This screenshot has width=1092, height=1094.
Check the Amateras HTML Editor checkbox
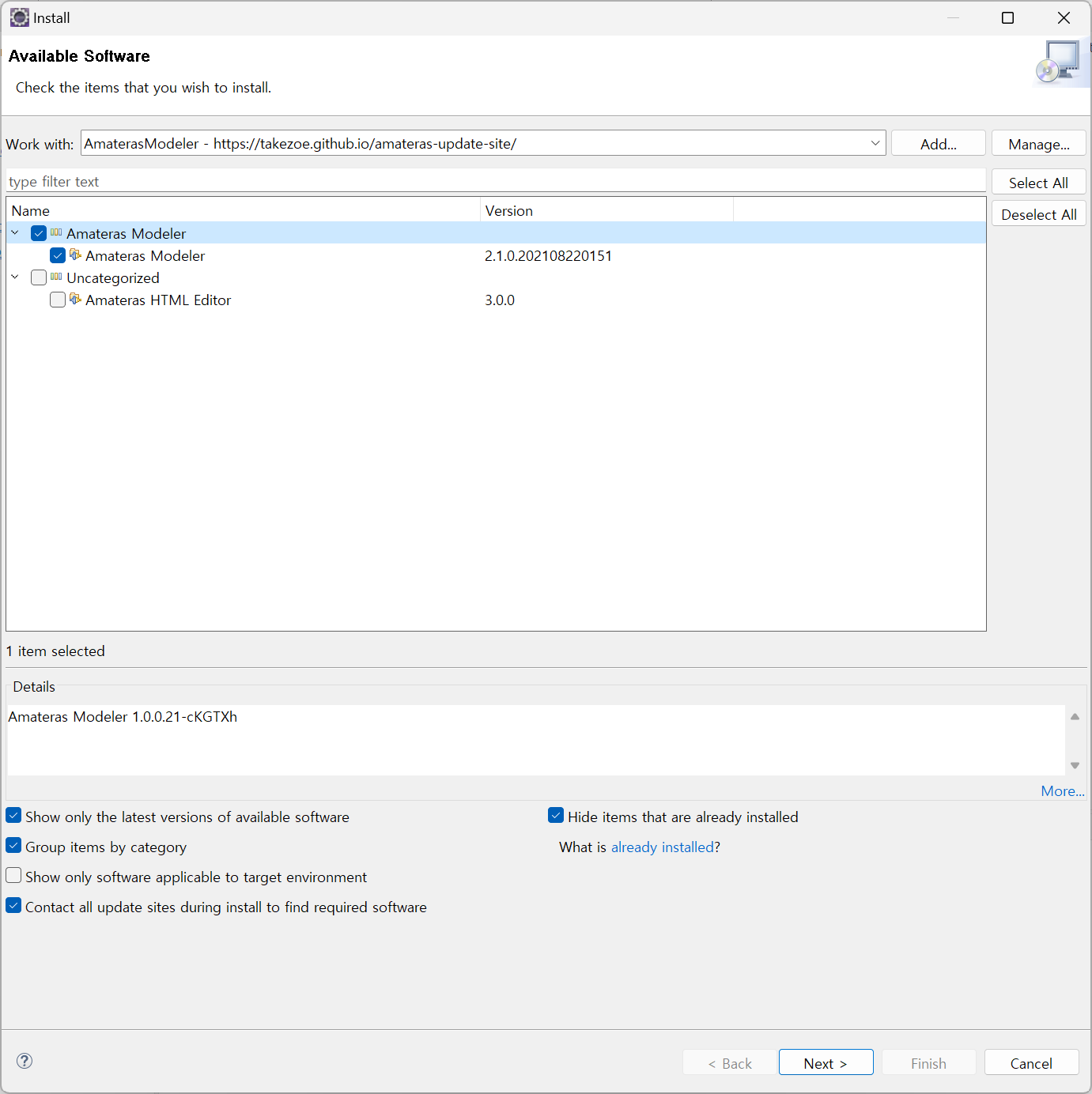pyautogui.click(x=58, y=300)
